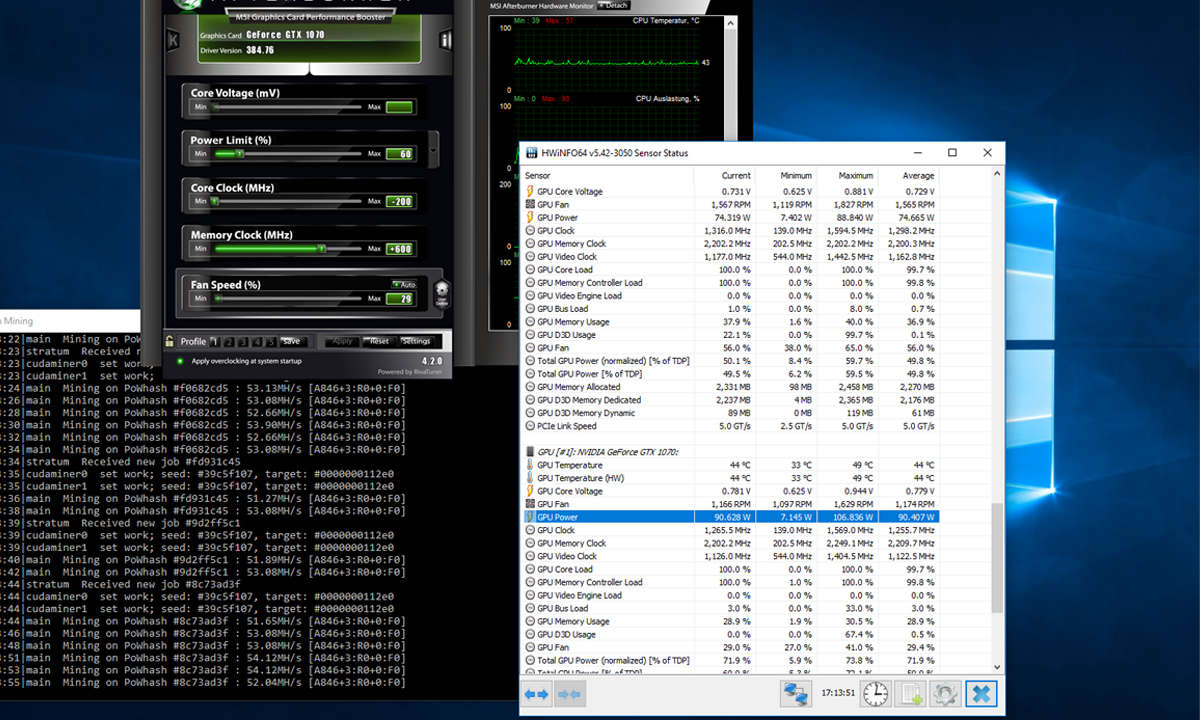
Task: Click the empty Core Voltage value box
Action: [400, 107]
